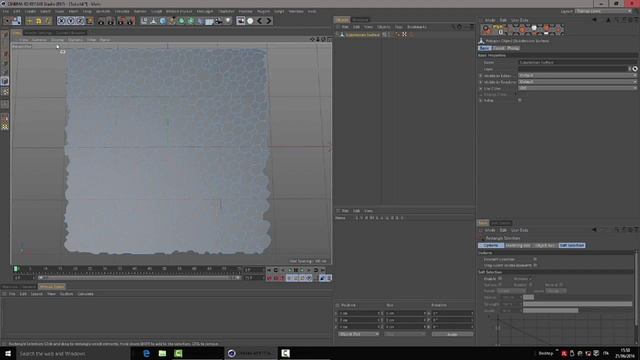
Task: Open the Soft Selection Mode dropdown
Action: (x=556, y=291)
